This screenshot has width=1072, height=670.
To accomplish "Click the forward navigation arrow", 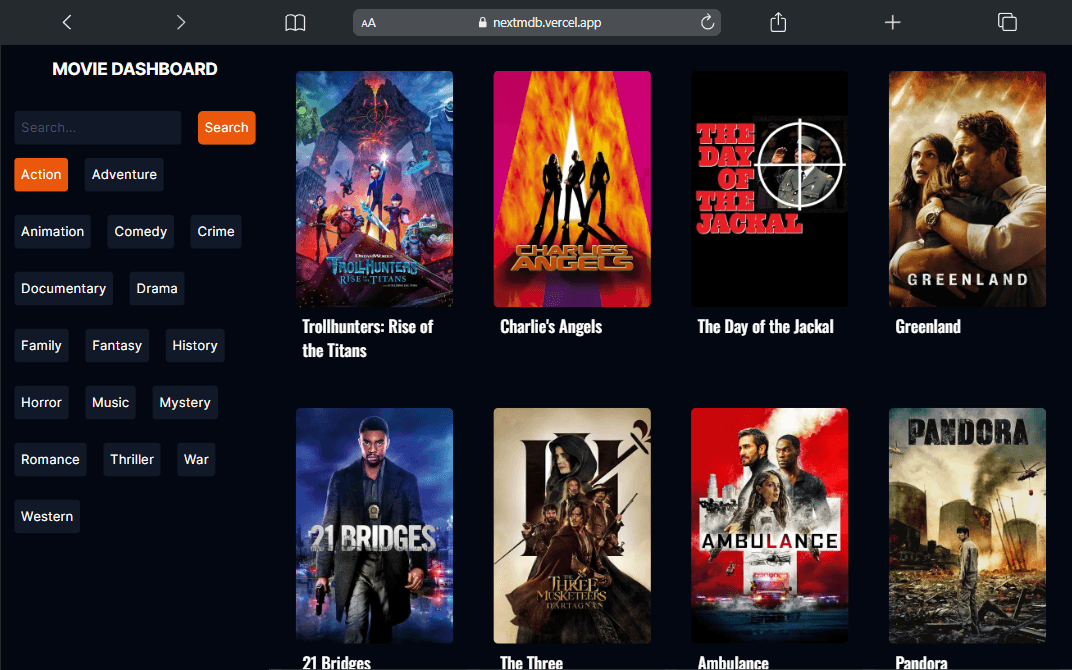I will [x=180, y=21].
